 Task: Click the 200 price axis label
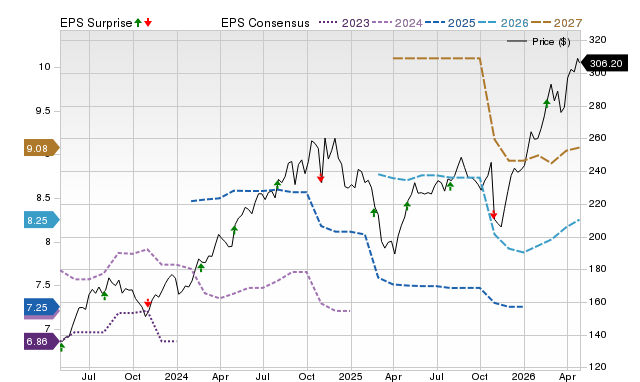pos(598,236)
